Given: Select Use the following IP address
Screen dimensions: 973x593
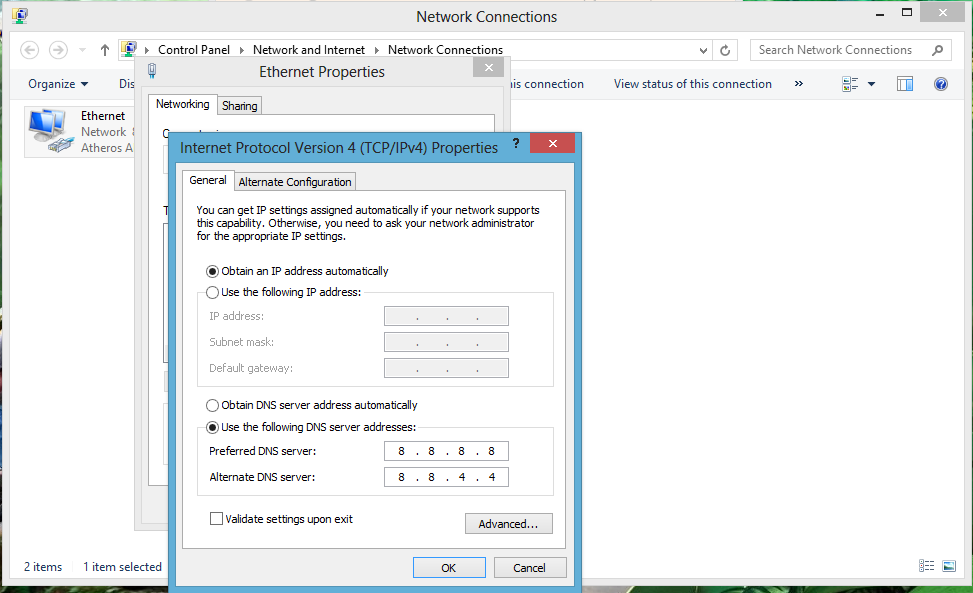Looking at the screenshot, I should (212, 292).
